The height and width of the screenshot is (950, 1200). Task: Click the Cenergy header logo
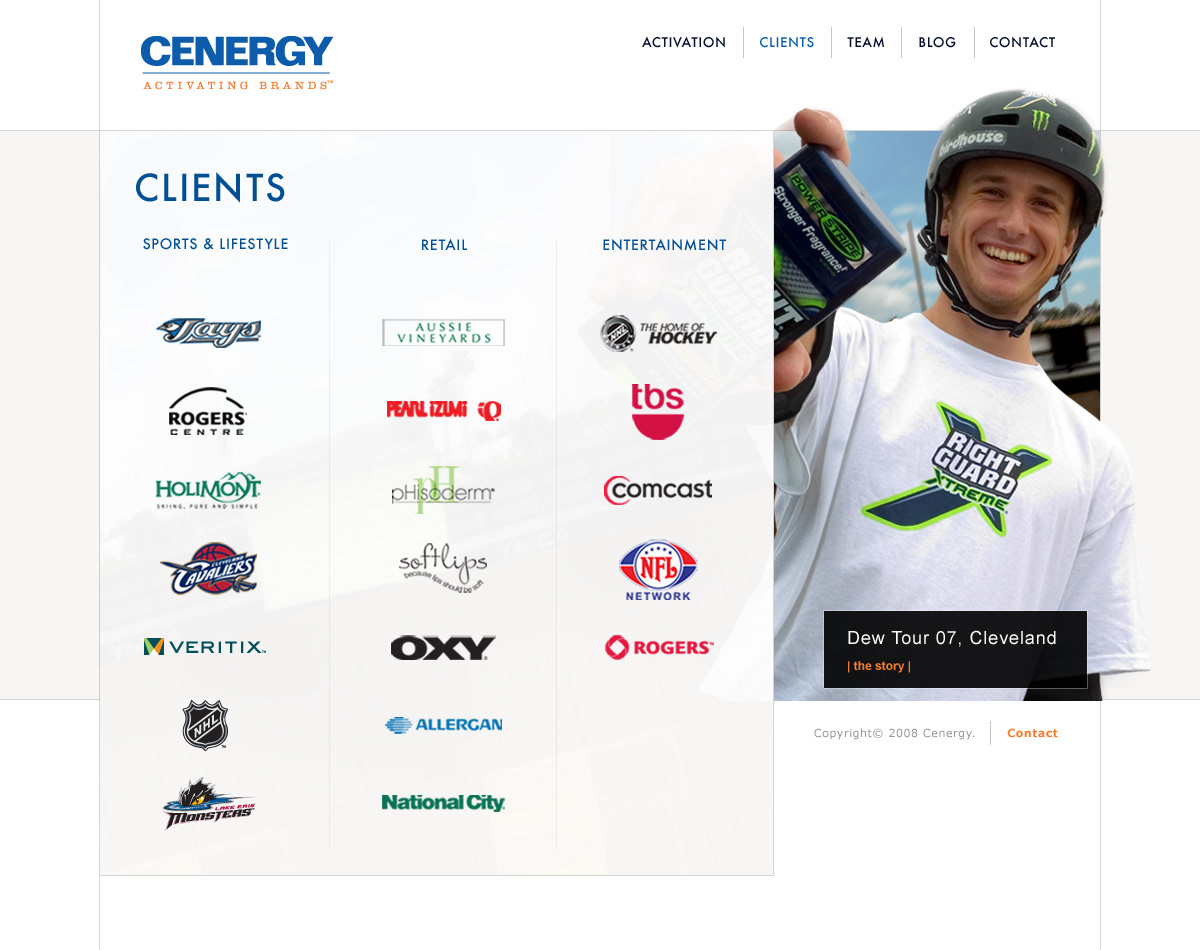[x=237, y=62]
